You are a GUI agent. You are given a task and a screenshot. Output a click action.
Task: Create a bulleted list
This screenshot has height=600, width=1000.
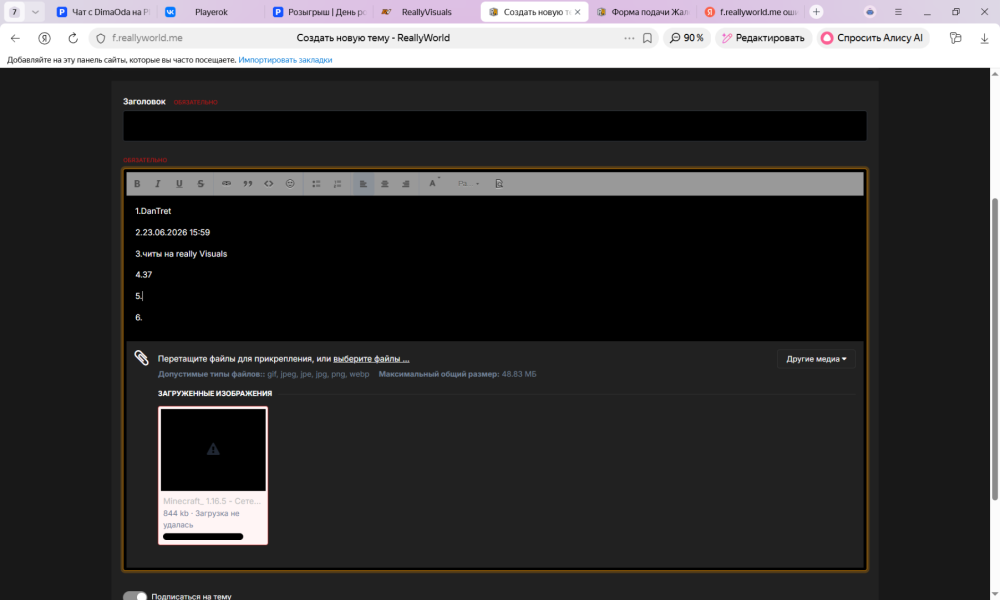(316, 184)
